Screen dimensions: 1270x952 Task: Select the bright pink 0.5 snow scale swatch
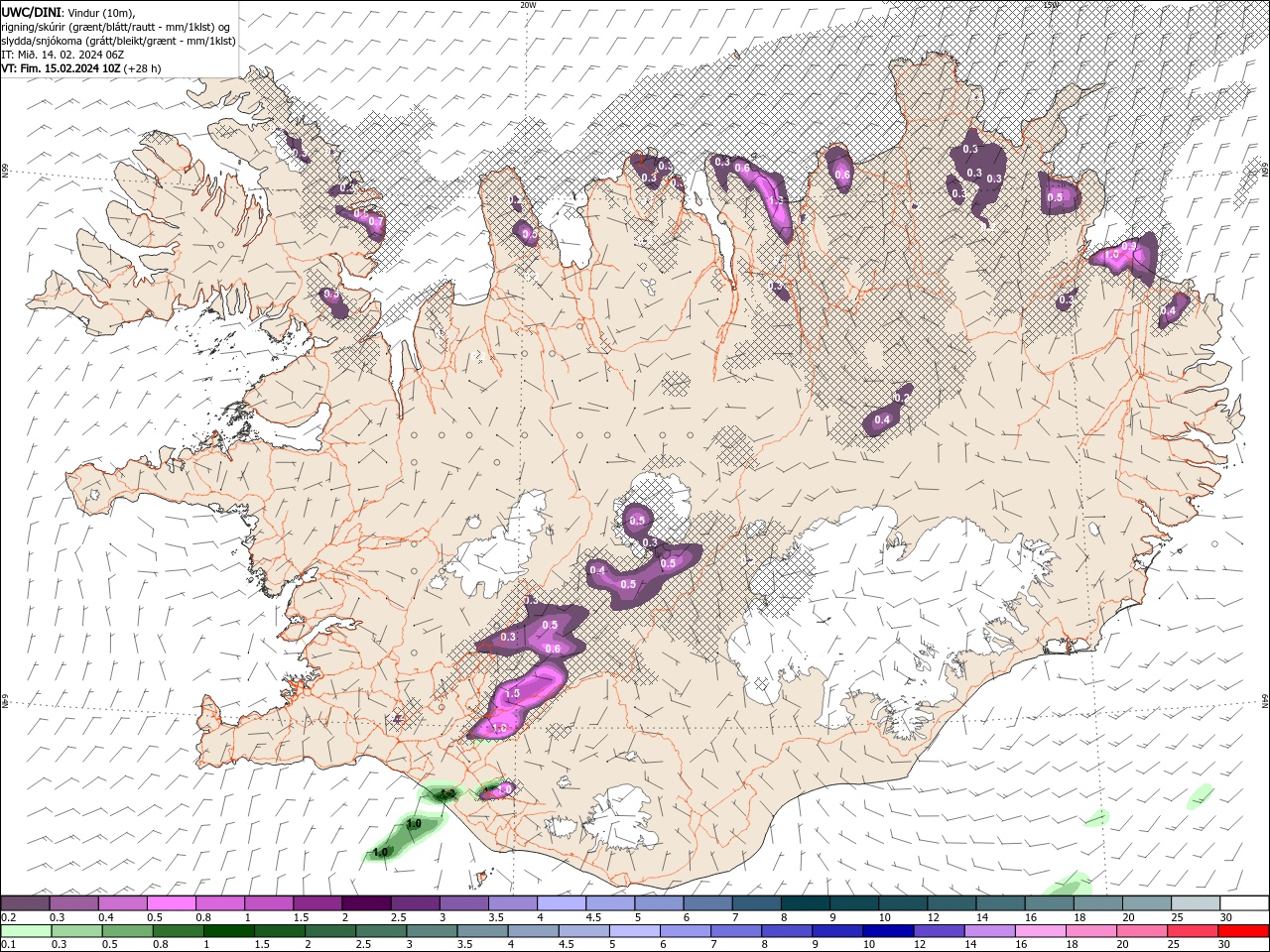pyautogui.click(x=172, y=902)
